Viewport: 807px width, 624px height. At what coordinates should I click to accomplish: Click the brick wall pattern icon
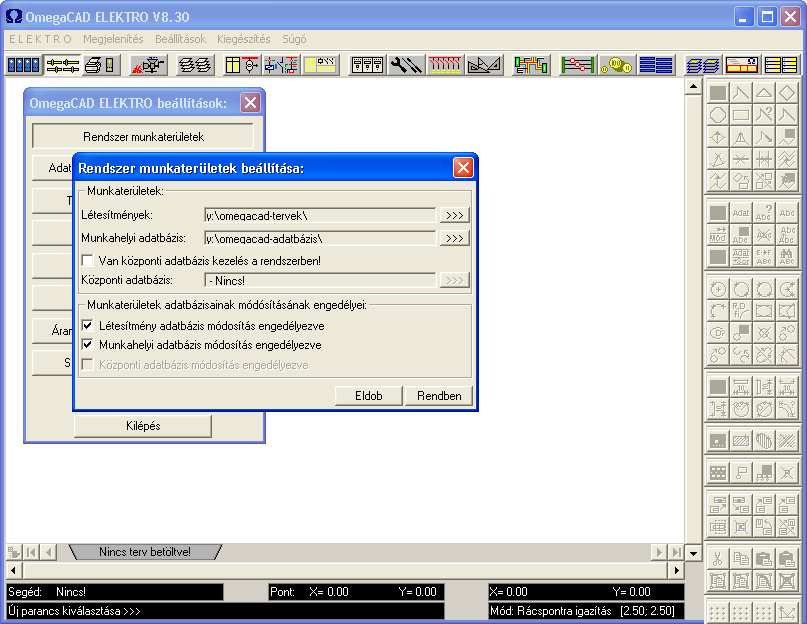coord(718,472)
